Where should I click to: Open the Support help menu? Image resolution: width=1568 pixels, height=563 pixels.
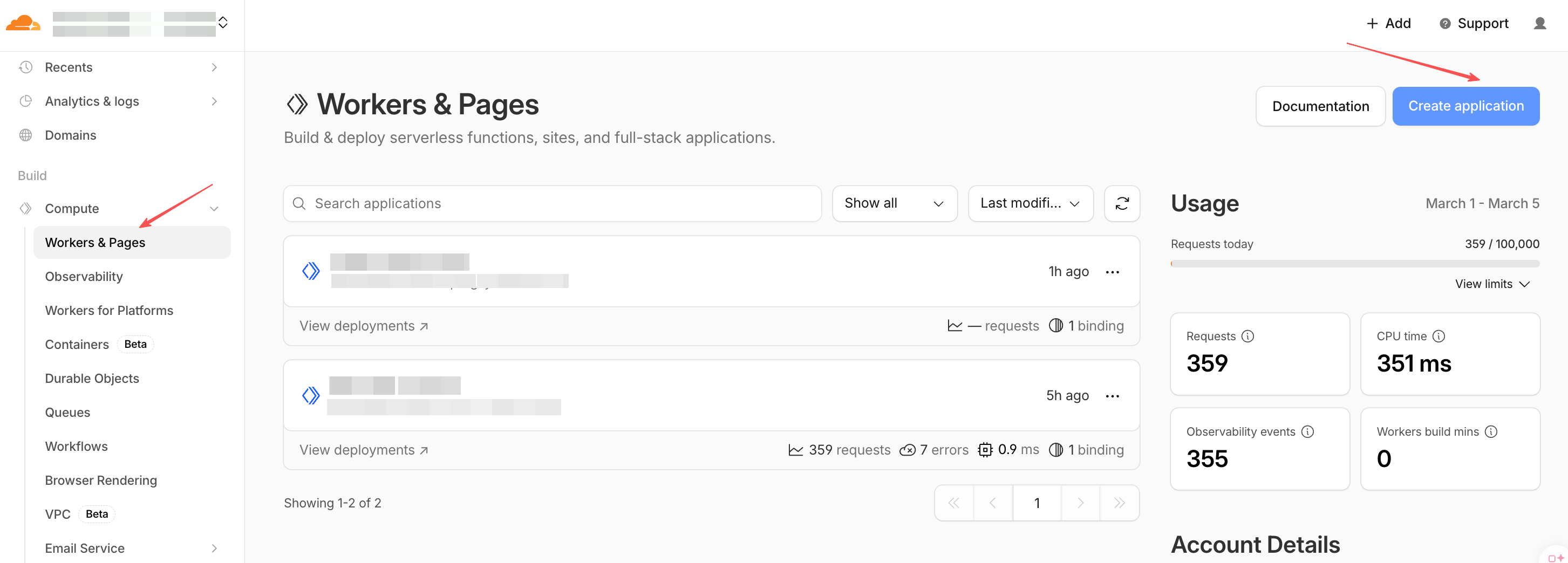1473,23
